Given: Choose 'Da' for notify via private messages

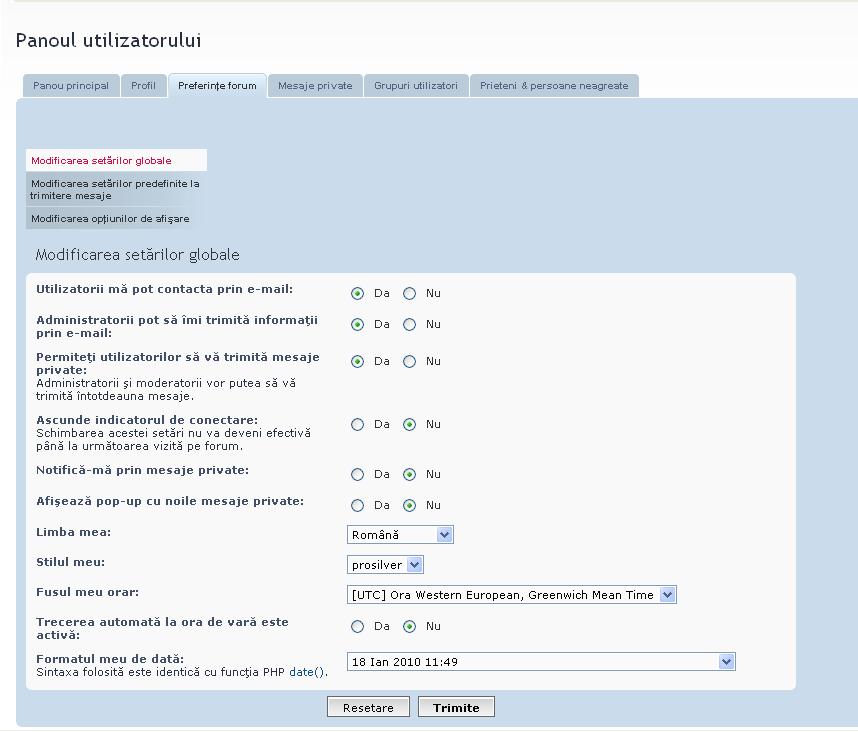Looking at the screenshot, I should (357, 475).
